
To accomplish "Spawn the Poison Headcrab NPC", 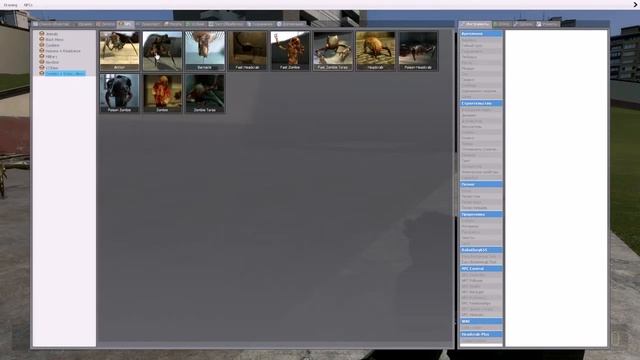I will [418, 51].
